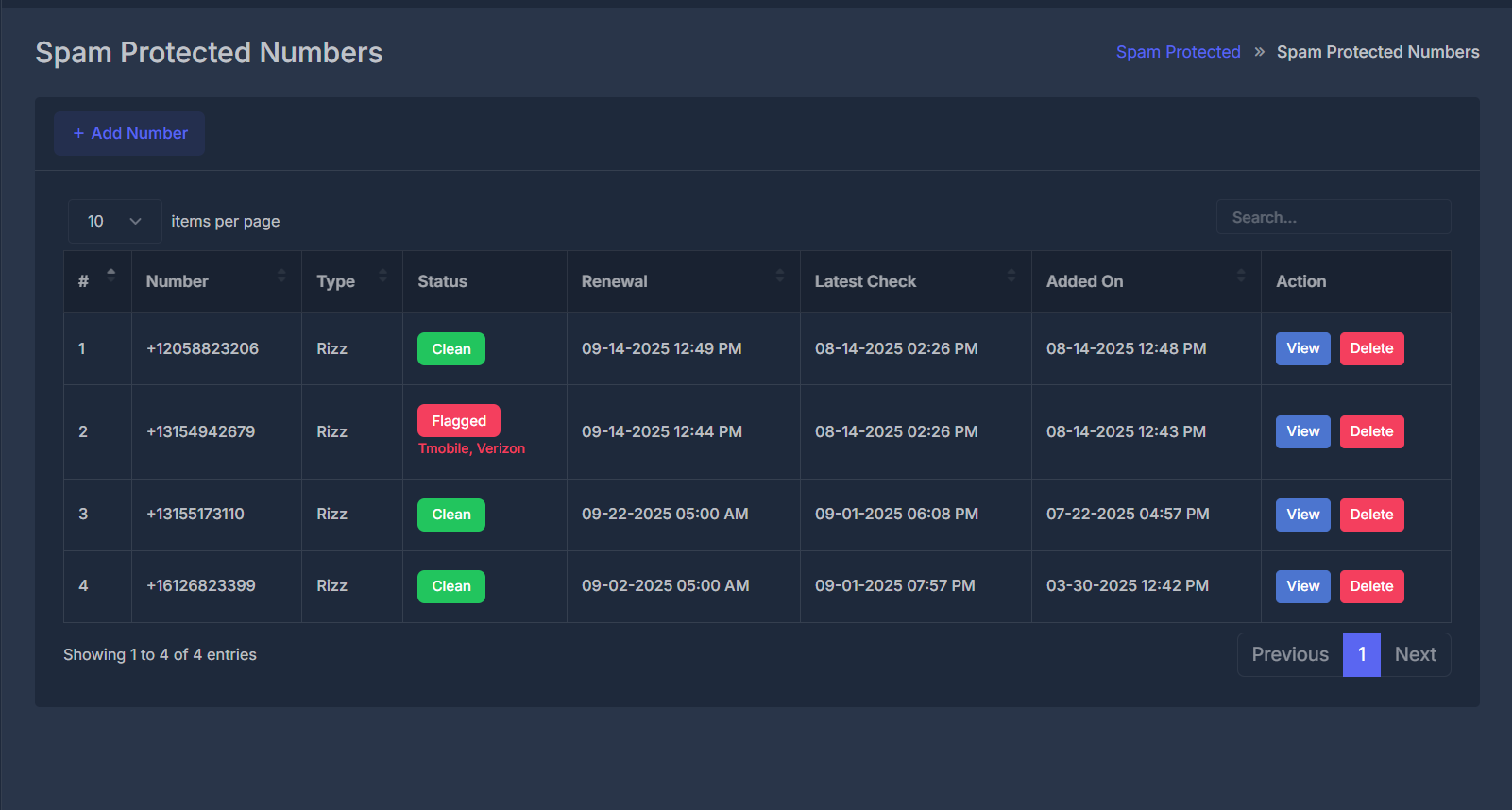
Task: View details for +13155173110
Action: (1303, 515)
